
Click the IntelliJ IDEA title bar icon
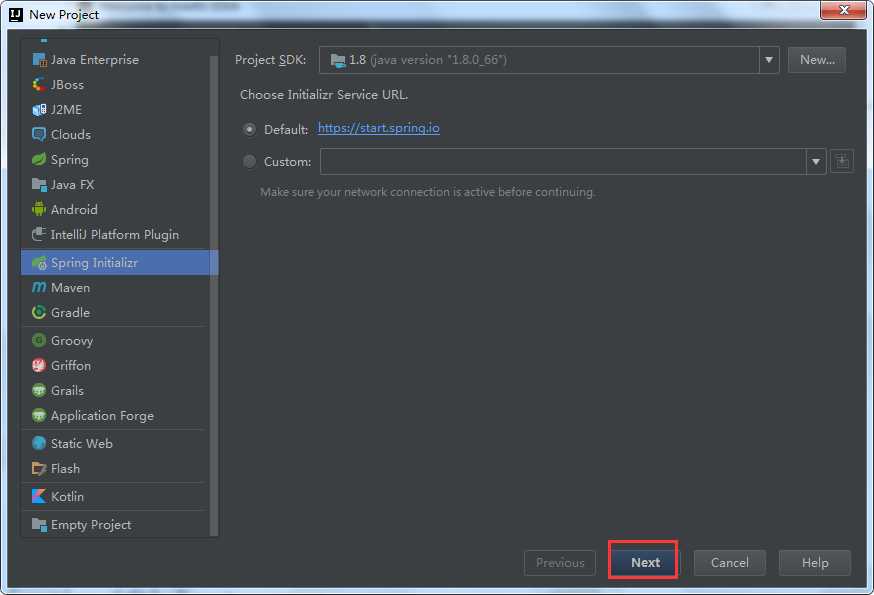(x=16, y=14)
